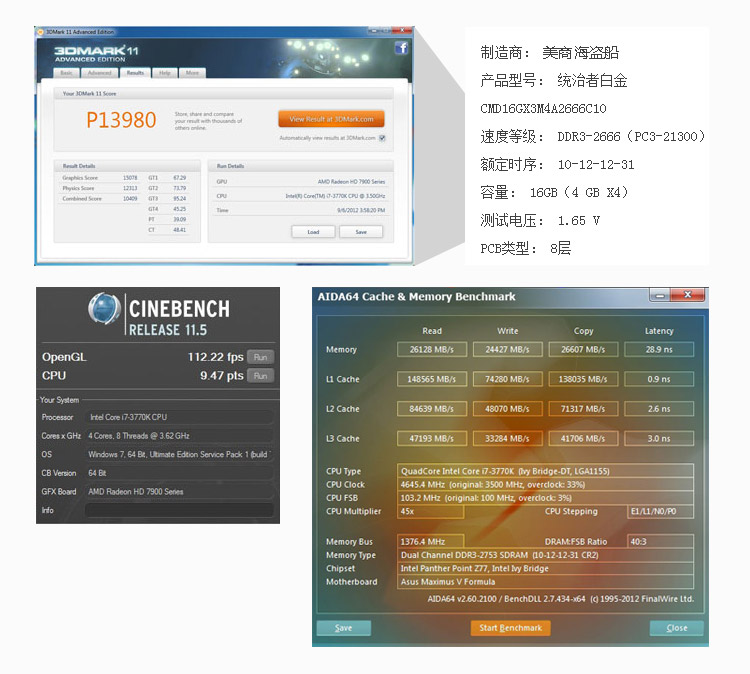Click the Load button in 3DMark

313,232
